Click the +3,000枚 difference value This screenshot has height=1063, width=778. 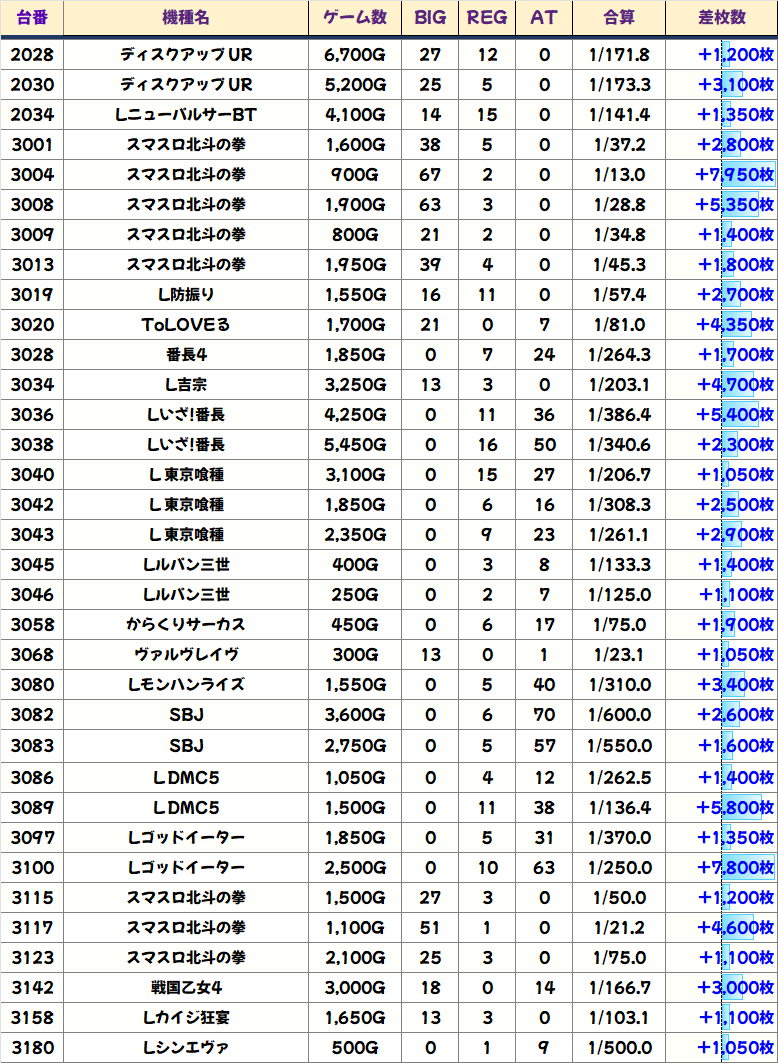point(736,987)
